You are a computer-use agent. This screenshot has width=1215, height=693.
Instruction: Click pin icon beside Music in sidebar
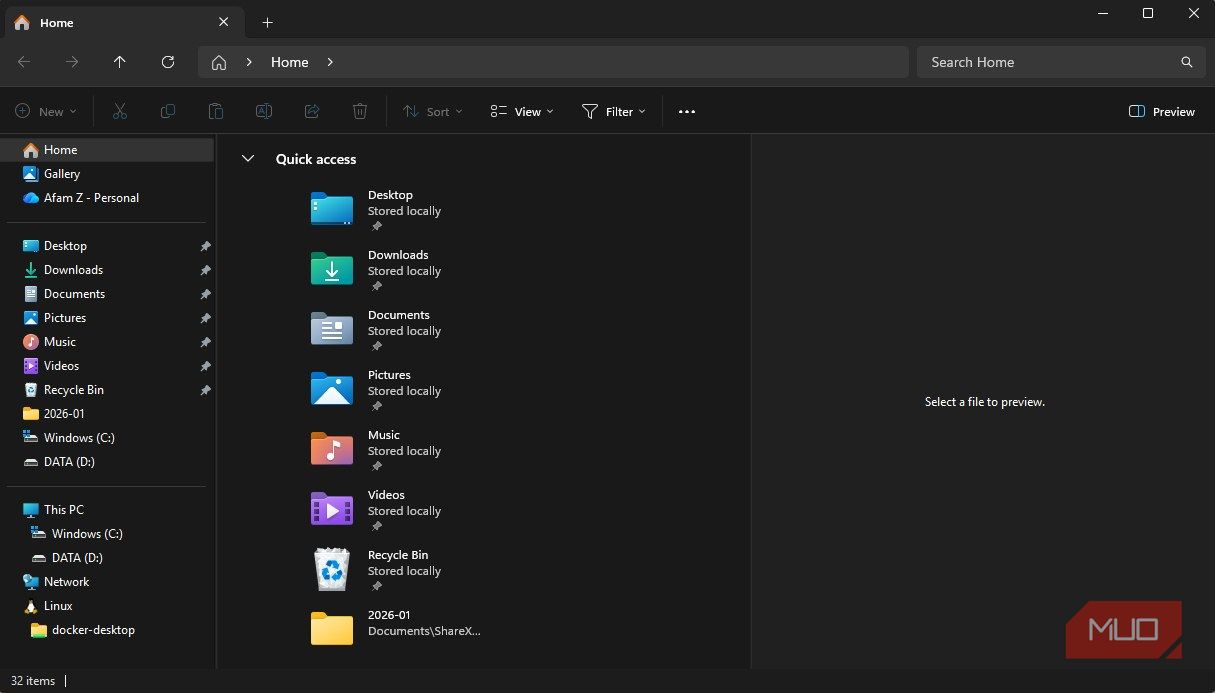pyautogui.click(x=205, y=342)
